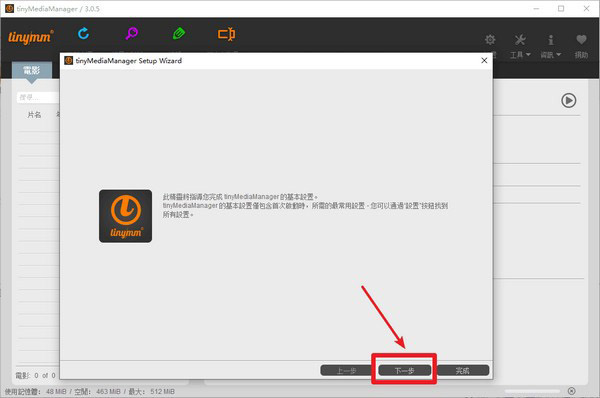This screenshot has width=600, height=398.
Task: Click the 片名 column header
Action: [x=34, y=114]
